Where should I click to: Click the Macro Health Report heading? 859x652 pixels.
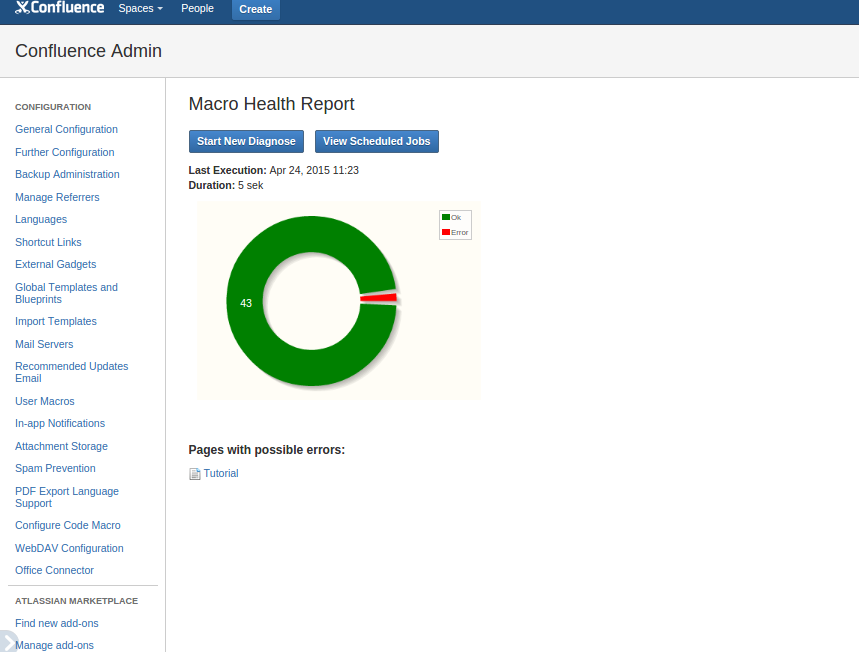click(271, 104)
